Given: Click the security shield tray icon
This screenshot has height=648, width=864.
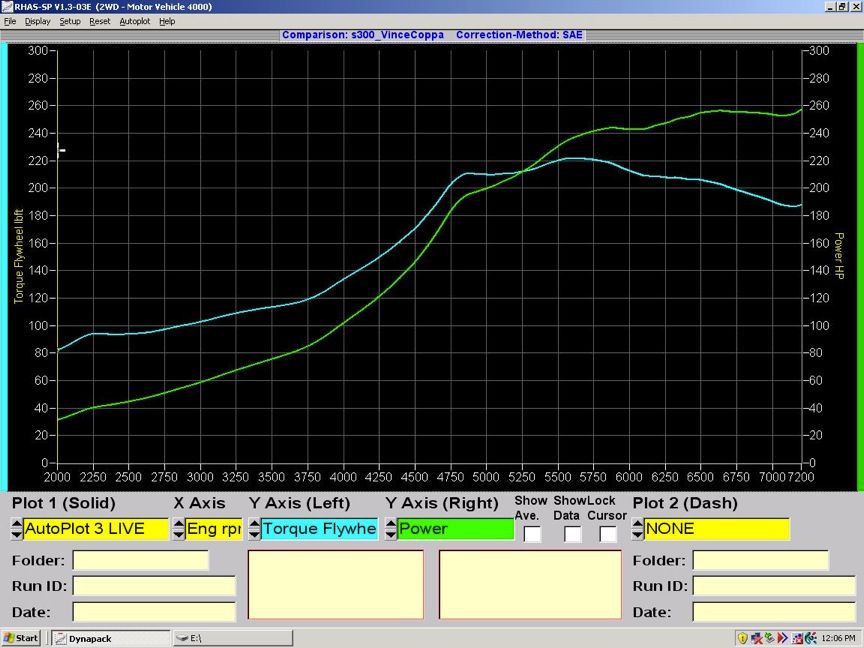Looking at the screenshot, I should point(743,638).
